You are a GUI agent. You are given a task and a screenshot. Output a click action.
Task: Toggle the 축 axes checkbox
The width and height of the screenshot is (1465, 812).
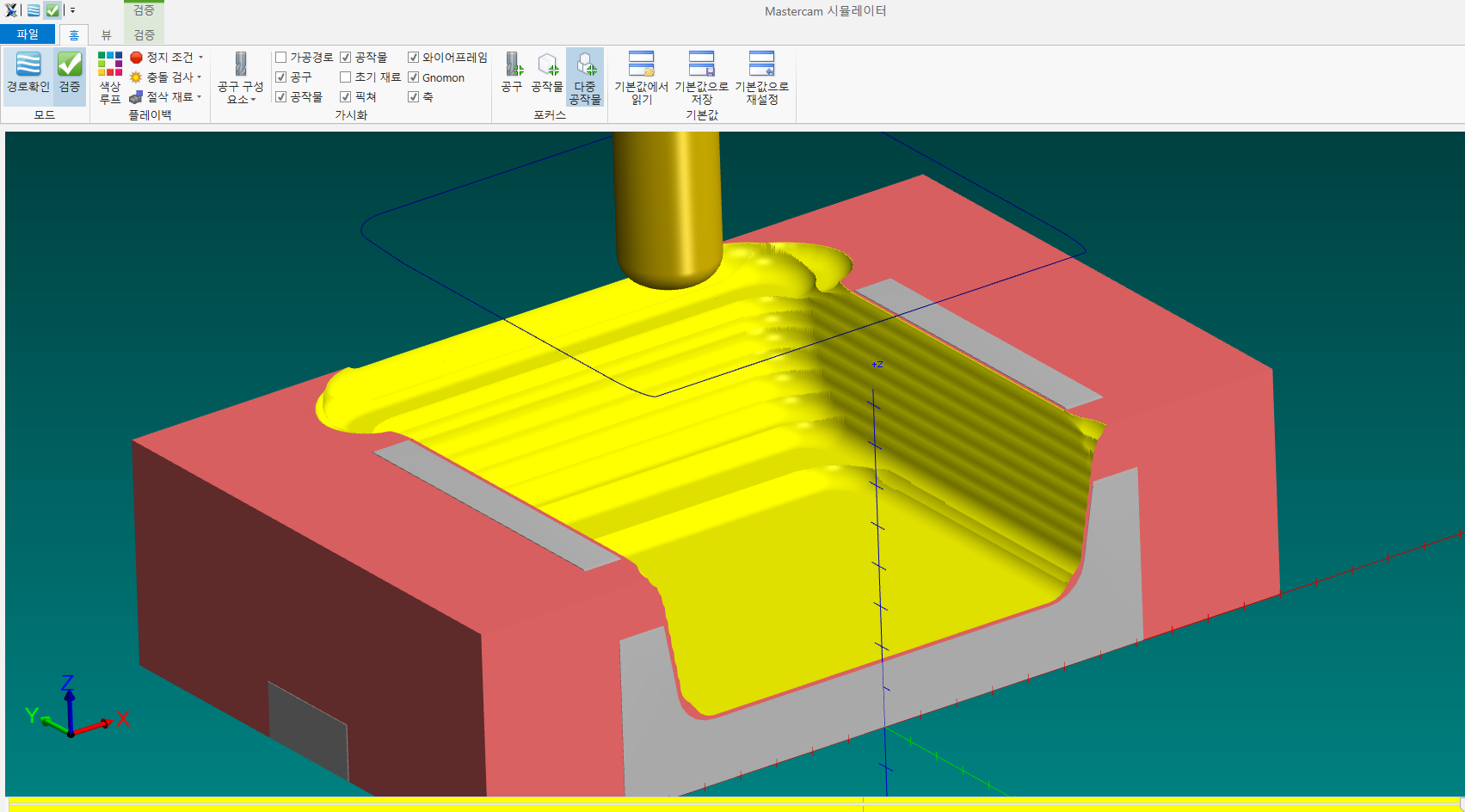(413, 96)
